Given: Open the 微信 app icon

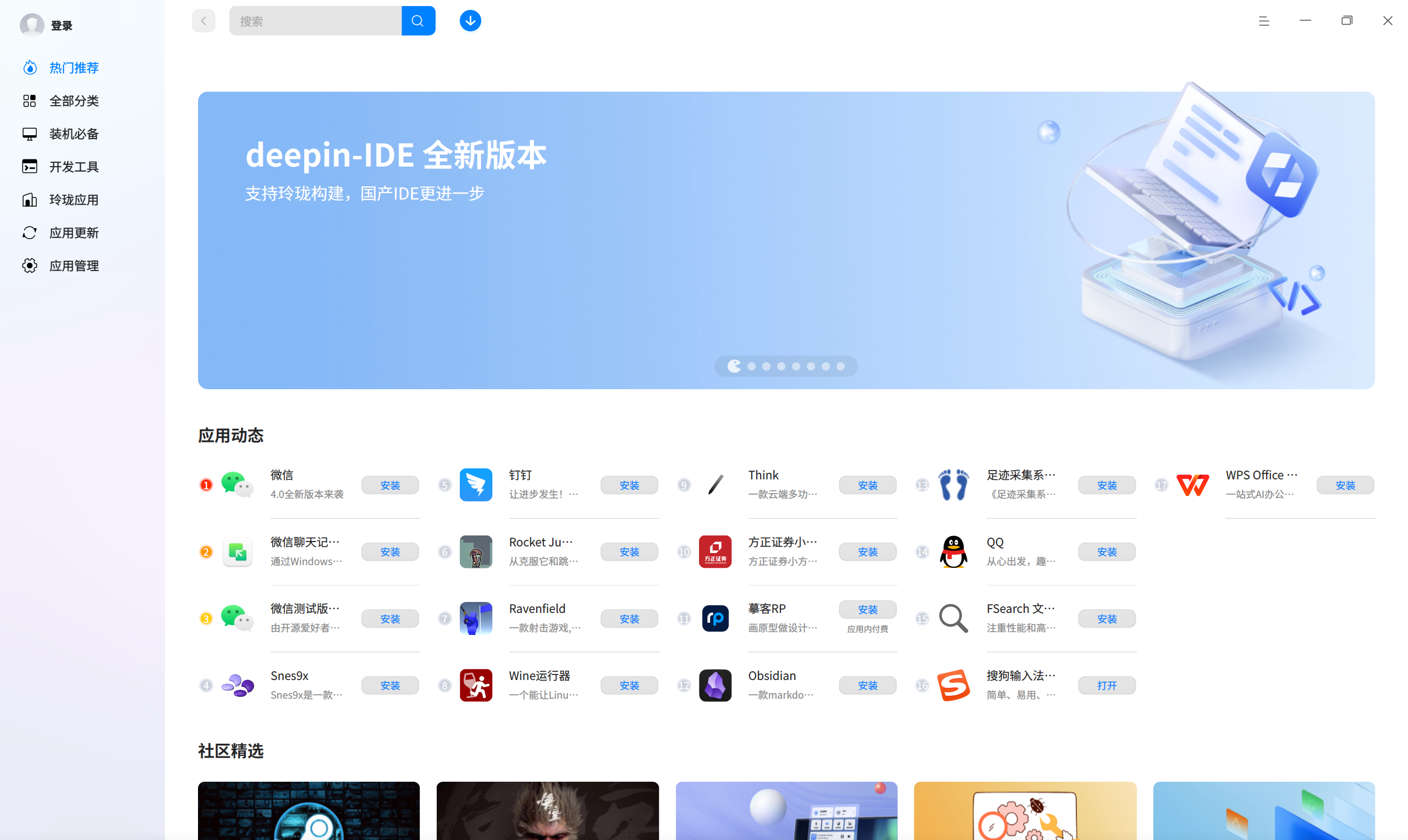Looking at the screenshot, I should [x=237, y=485].
